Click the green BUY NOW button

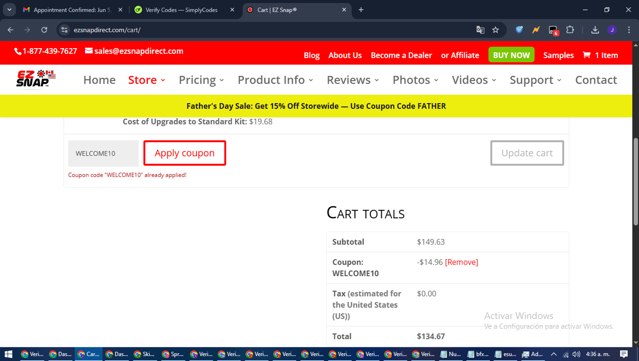[511, 55]
